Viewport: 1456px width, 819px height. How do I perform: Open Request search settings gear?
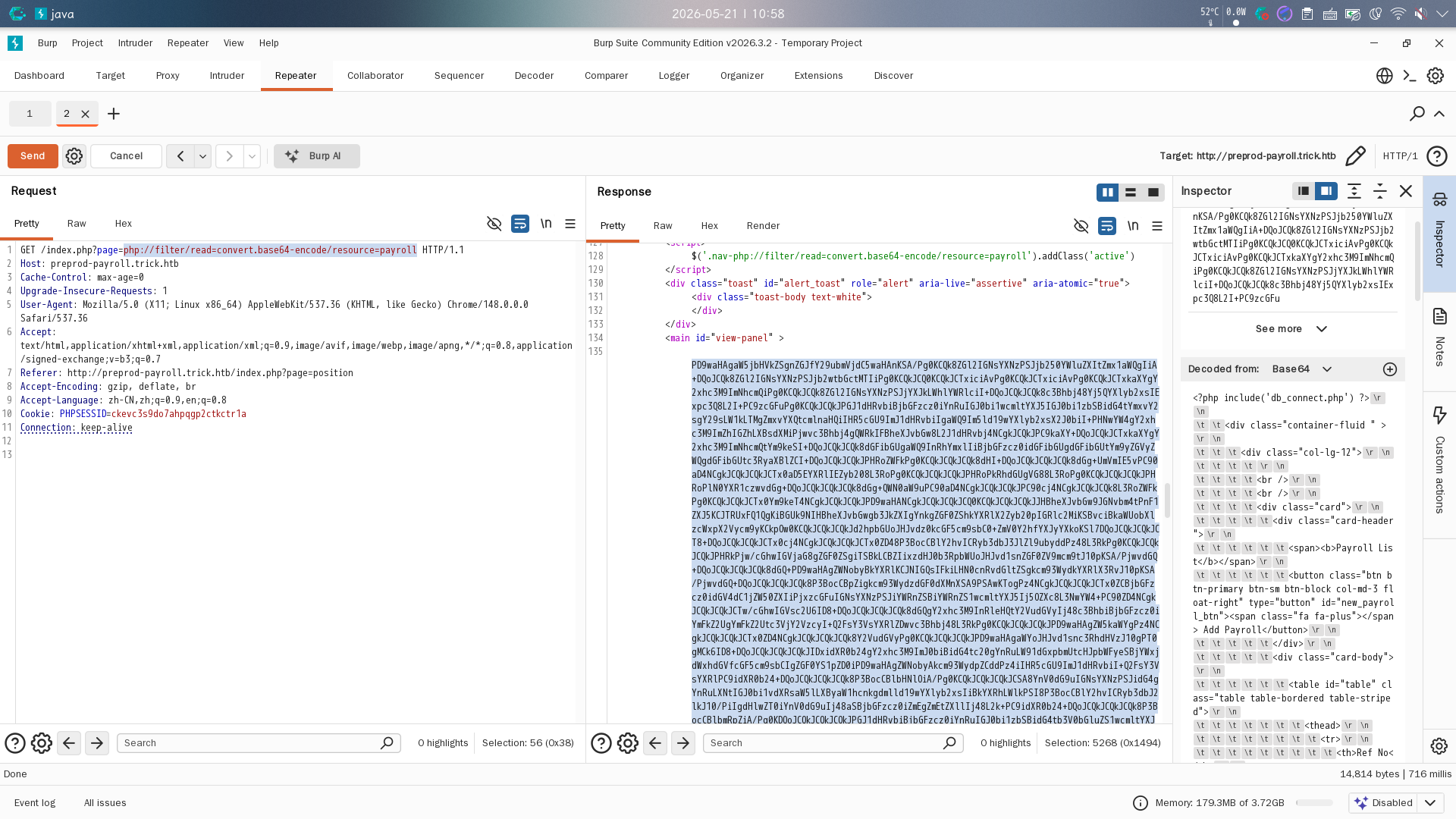42,743
